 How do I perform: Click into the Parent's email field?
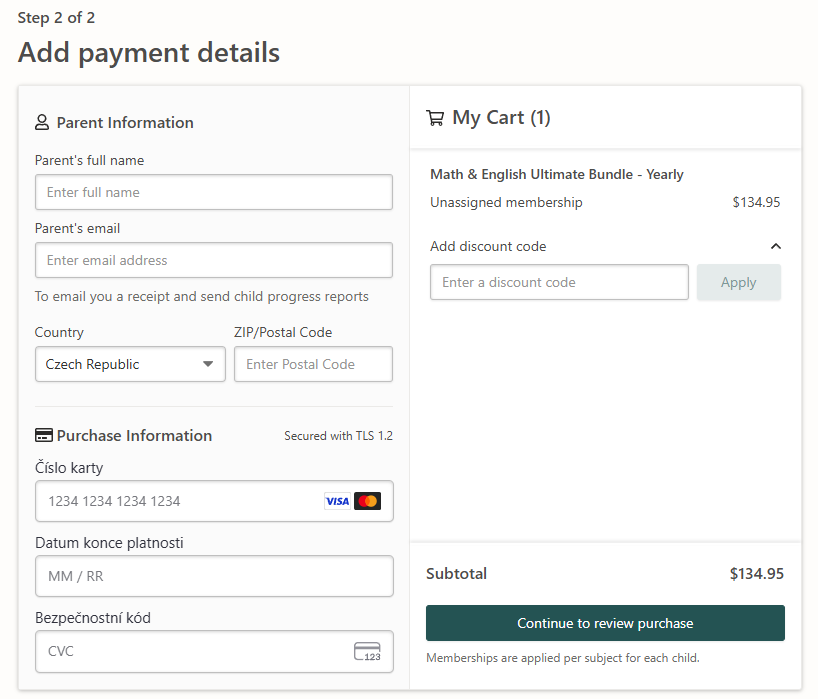pyautogui.click(x=213, y=260)
